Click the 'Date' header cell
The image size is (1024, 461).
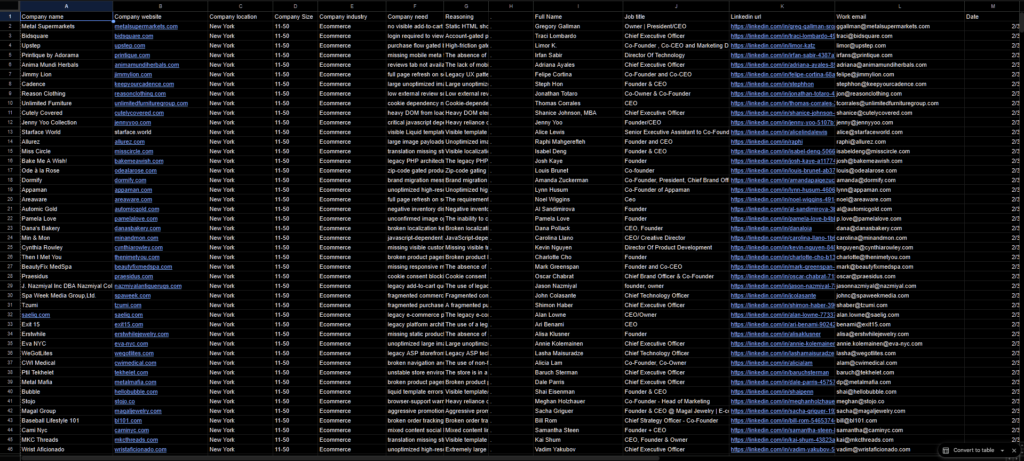[x=993, y=16]
